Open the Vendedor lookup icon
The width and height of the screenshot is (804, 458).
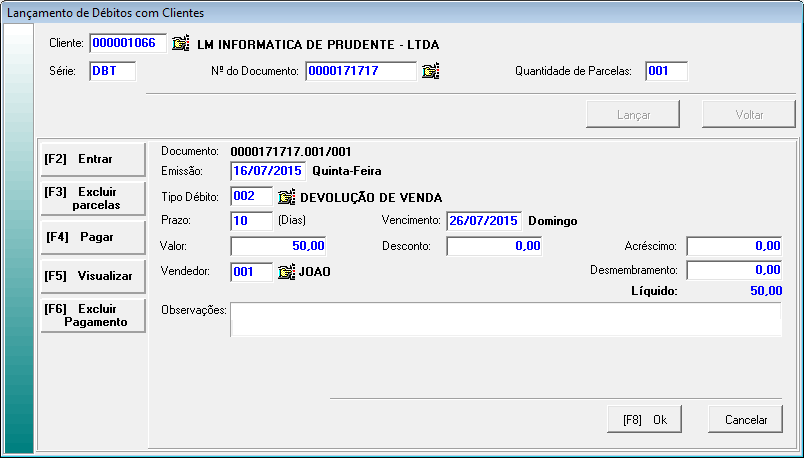tap(287, 271)
